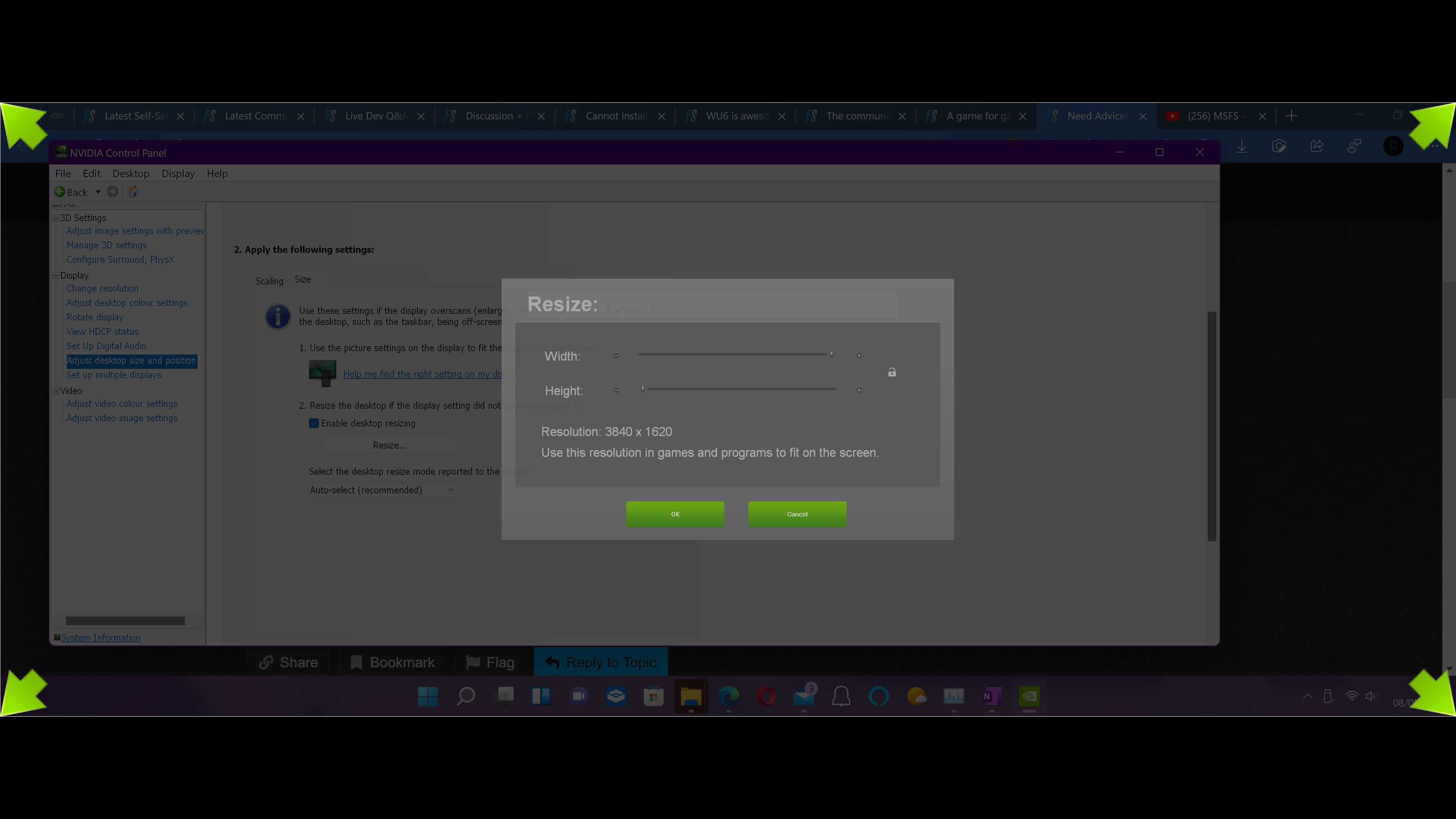Click the browser share icon
The height and width of the screenshot is (819, 1456).
[1317, 146]
